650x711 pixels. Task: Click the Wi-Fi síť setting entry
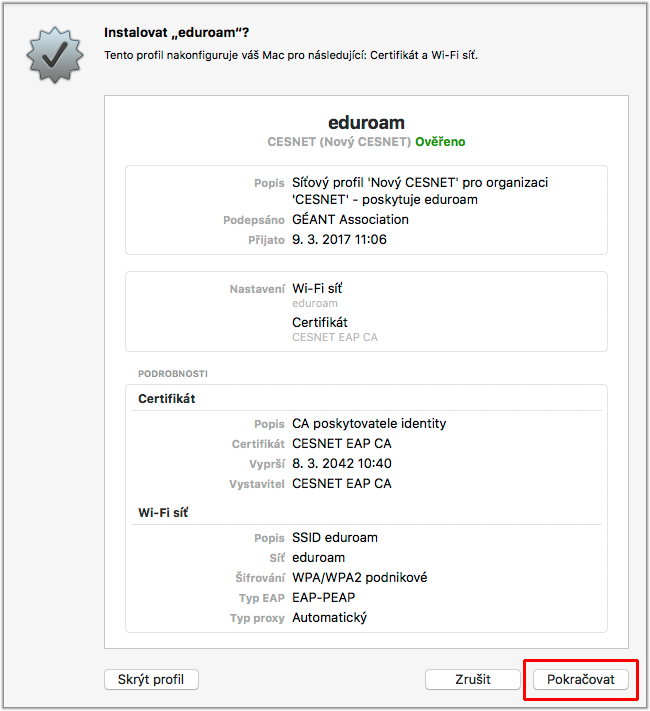(x=317, y=288)
